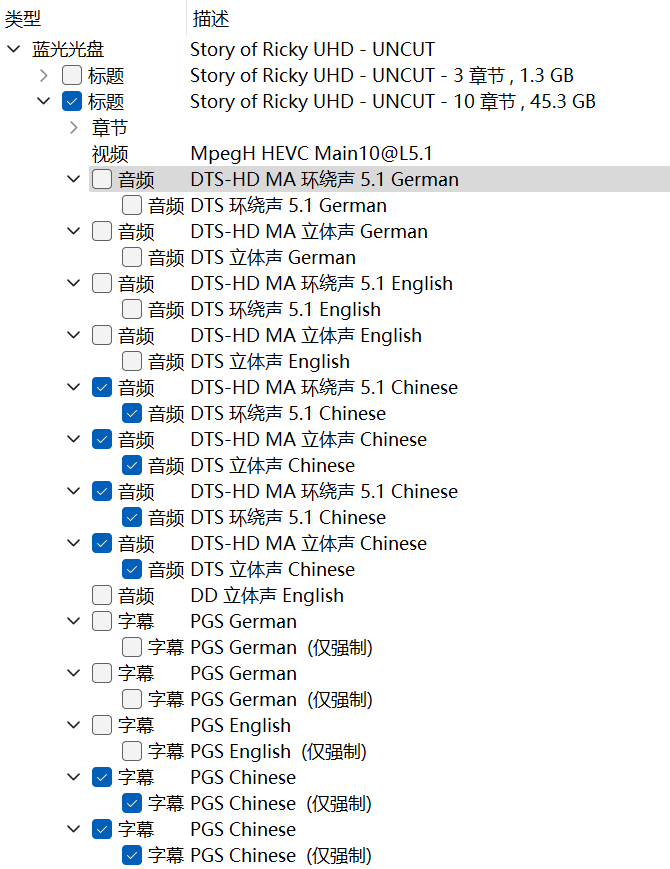Screen dimensions: 670x869
Task: Select the 章节 tree label
Action: (110, 127)
